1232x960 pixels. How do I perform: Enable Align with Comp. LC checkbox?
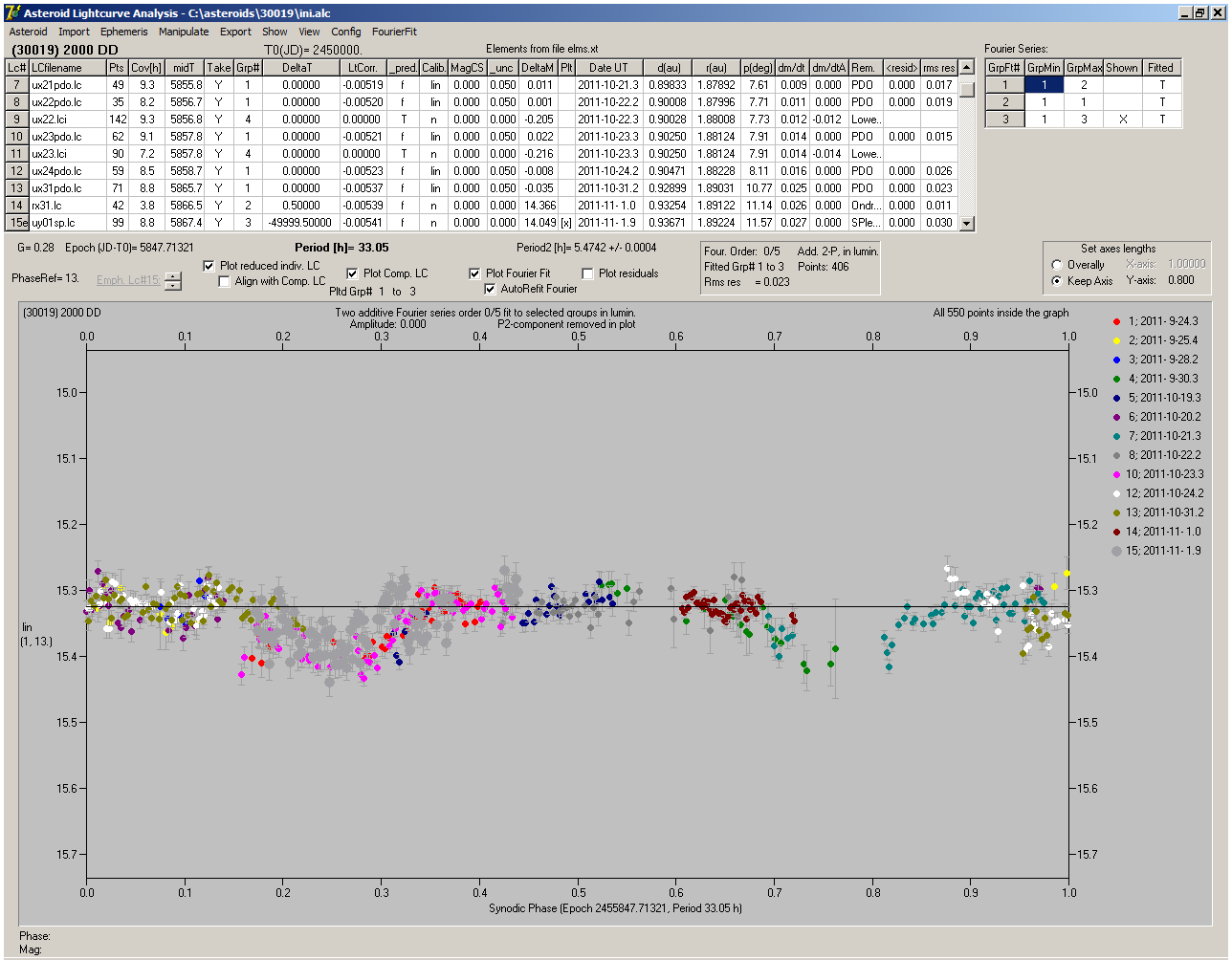[x=225, y=281]
